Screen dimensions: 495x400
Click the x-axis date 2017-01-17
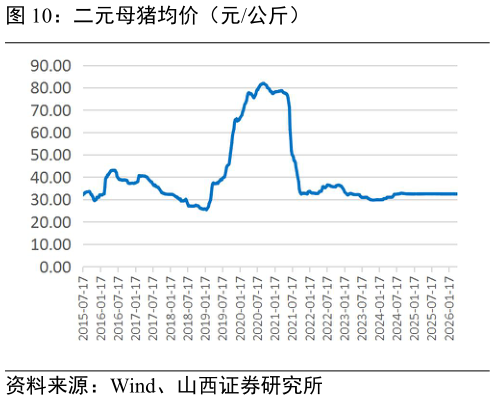pos(135,308)
